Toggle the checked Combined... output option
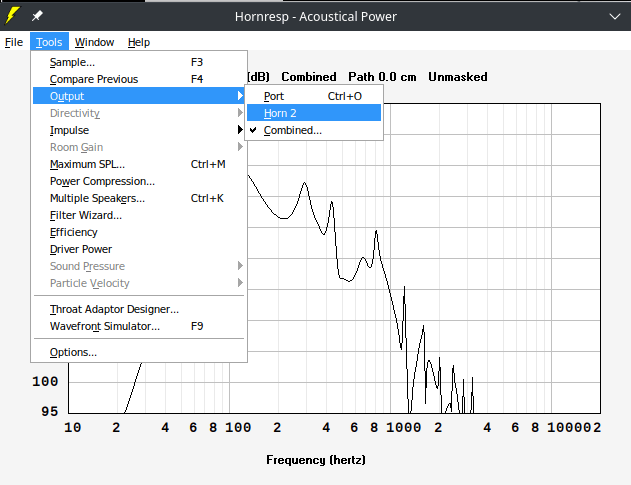 314,130
